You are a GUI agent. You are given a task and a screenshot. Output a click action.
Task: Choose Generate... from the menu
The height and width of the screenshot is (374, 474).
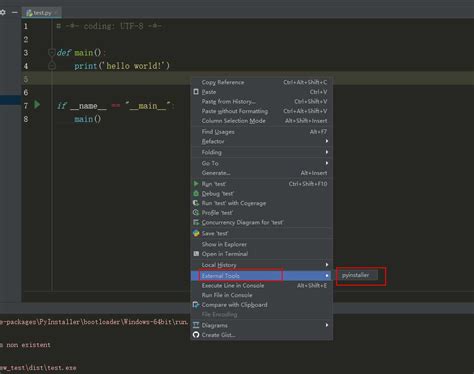click(x=262, y=173)
